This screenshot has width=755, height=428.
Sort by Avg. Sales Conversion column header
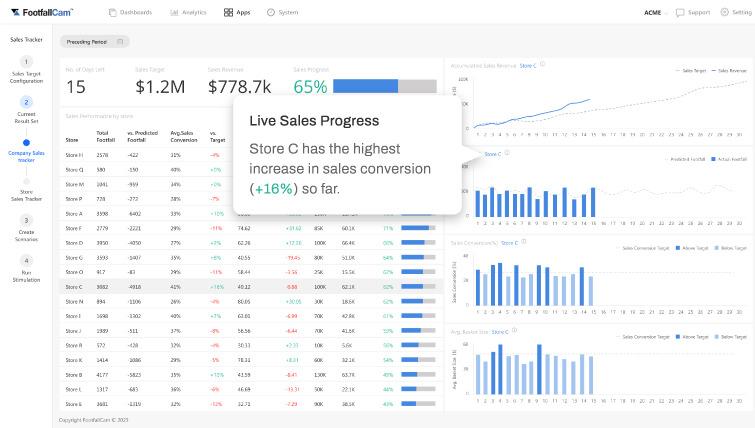[183, 136]
